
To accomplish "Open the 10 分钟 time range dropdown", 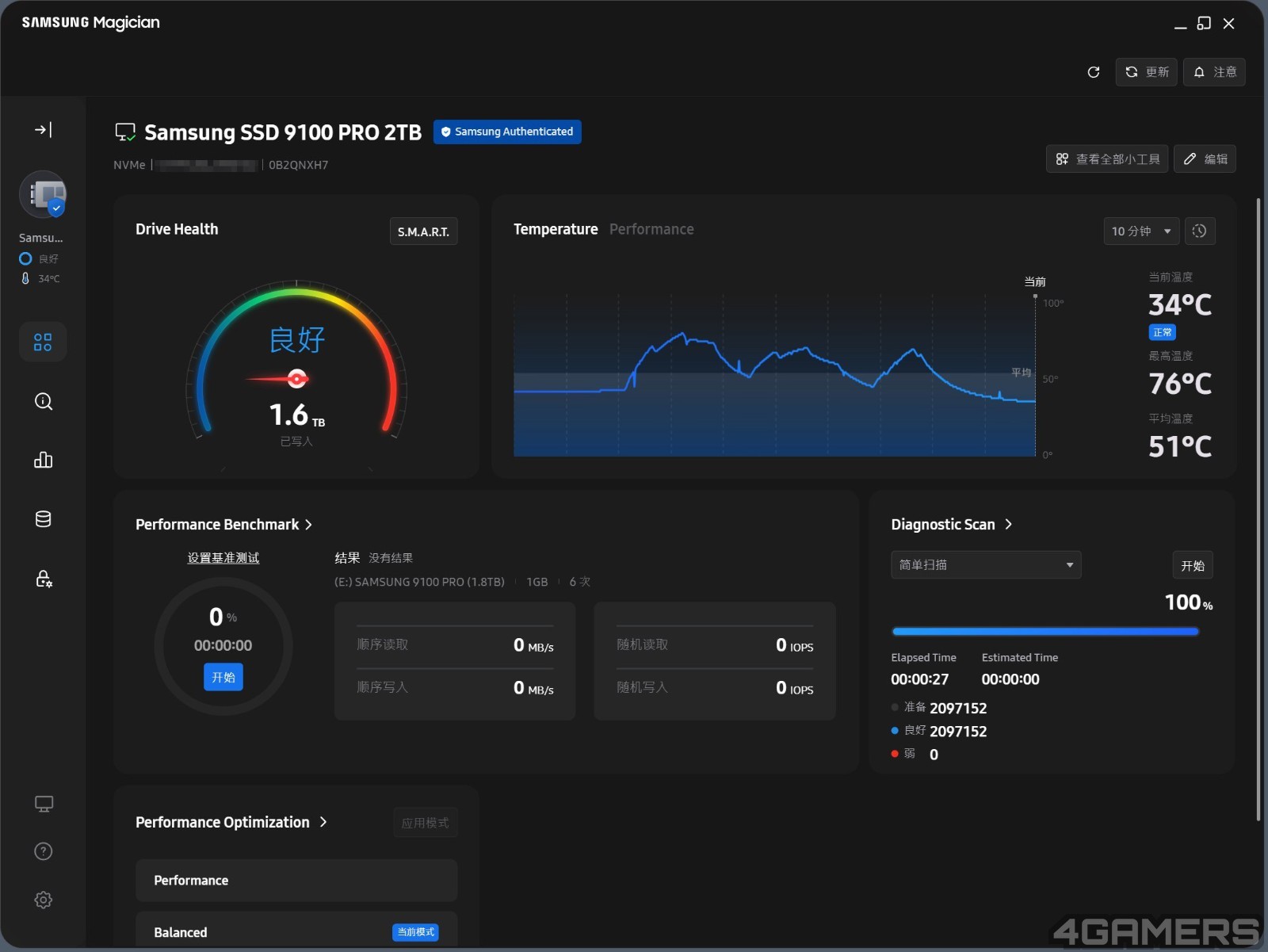I will click(1141, 231).
